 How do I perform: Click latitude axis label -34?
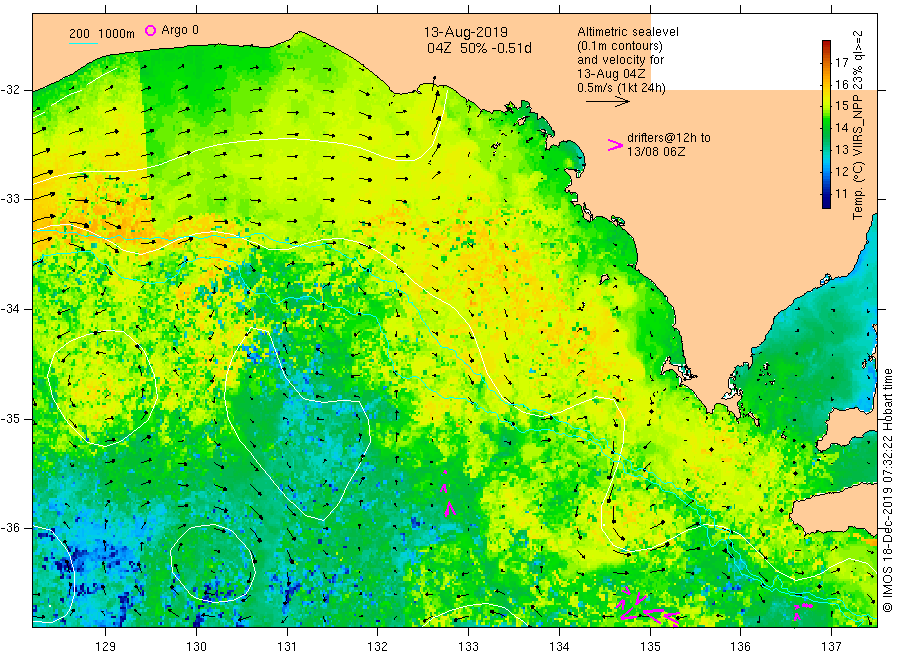[10, 309]
